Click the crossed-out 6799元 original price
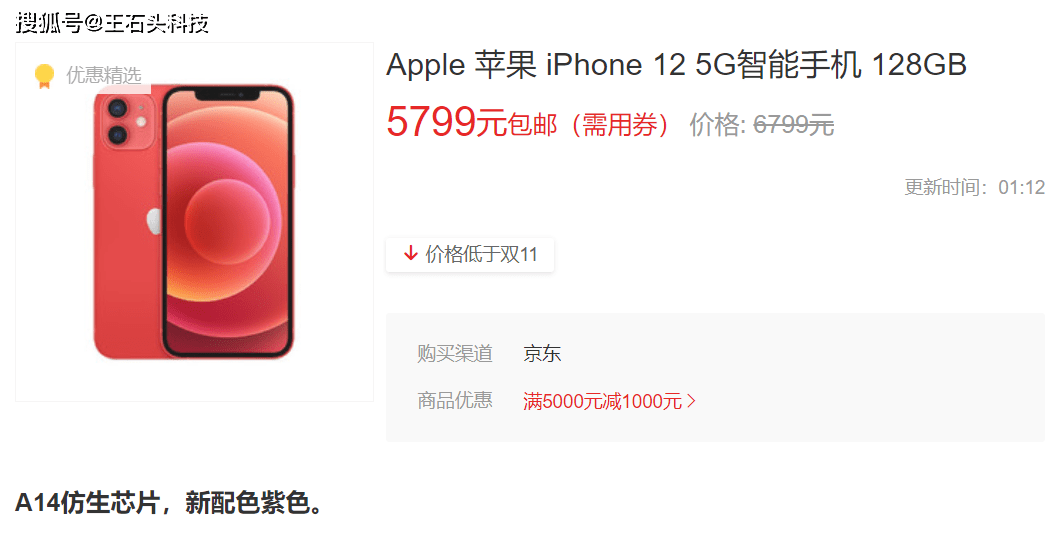The width and height of the screenshot is (1055, 557). click(794, 124)
